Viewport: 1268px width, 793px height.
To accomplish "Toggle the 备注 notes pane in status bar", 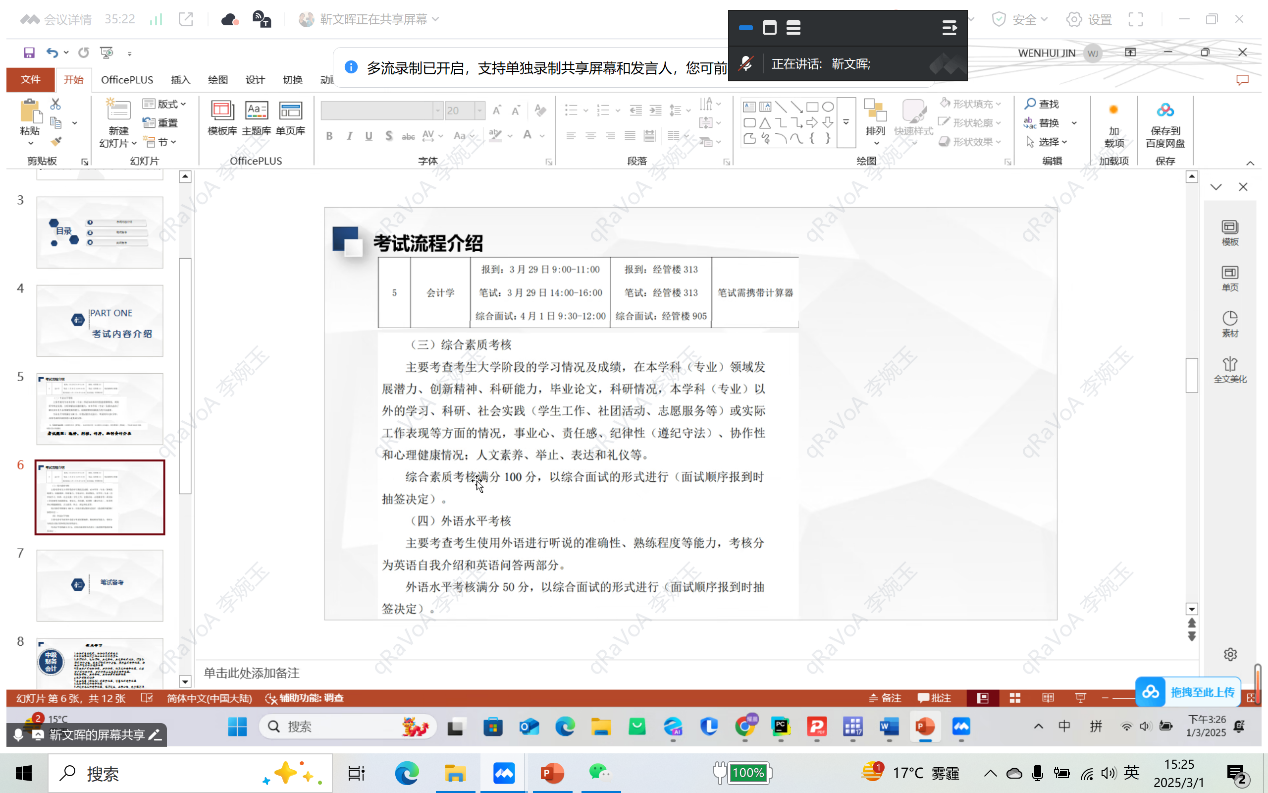I will 885,698.
